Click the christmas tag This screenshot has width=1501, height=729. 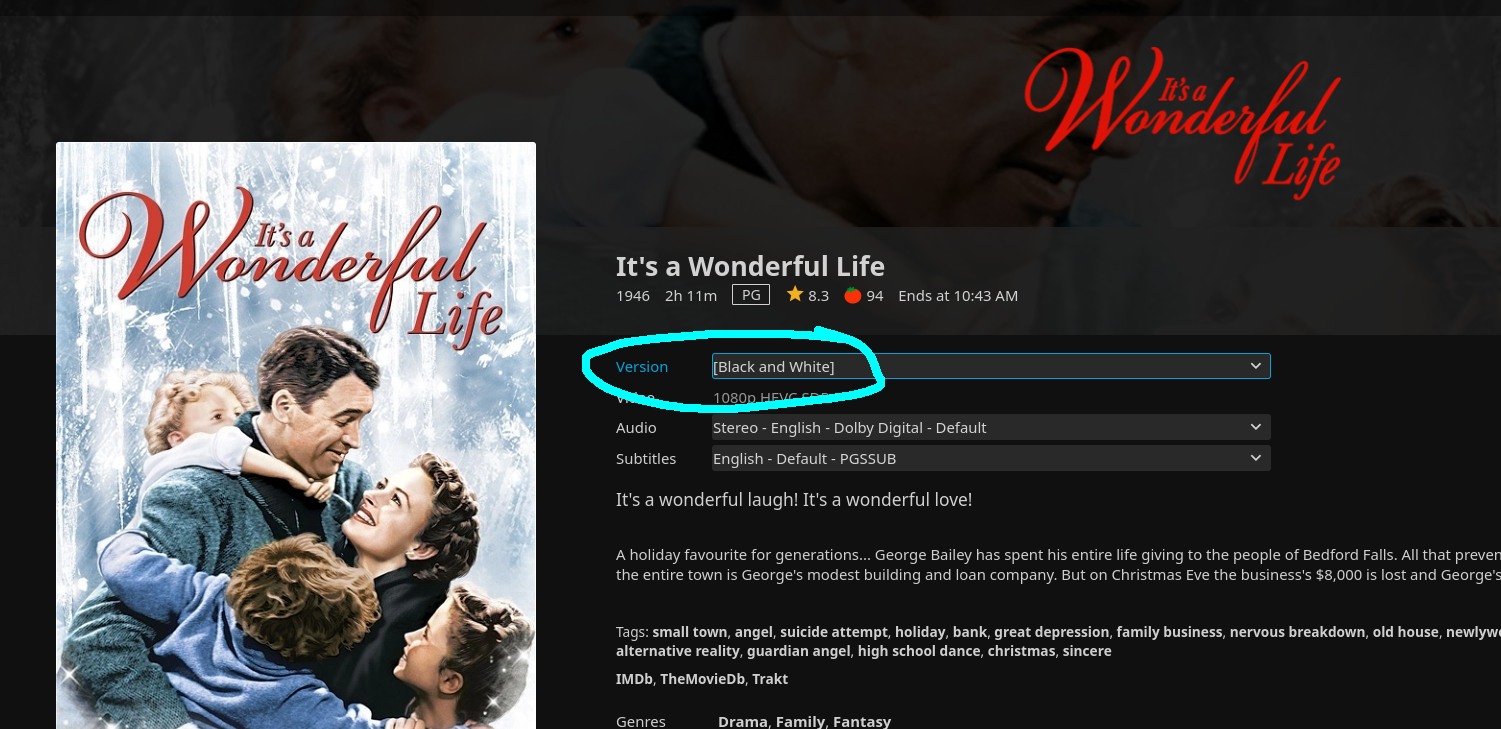1021,651
